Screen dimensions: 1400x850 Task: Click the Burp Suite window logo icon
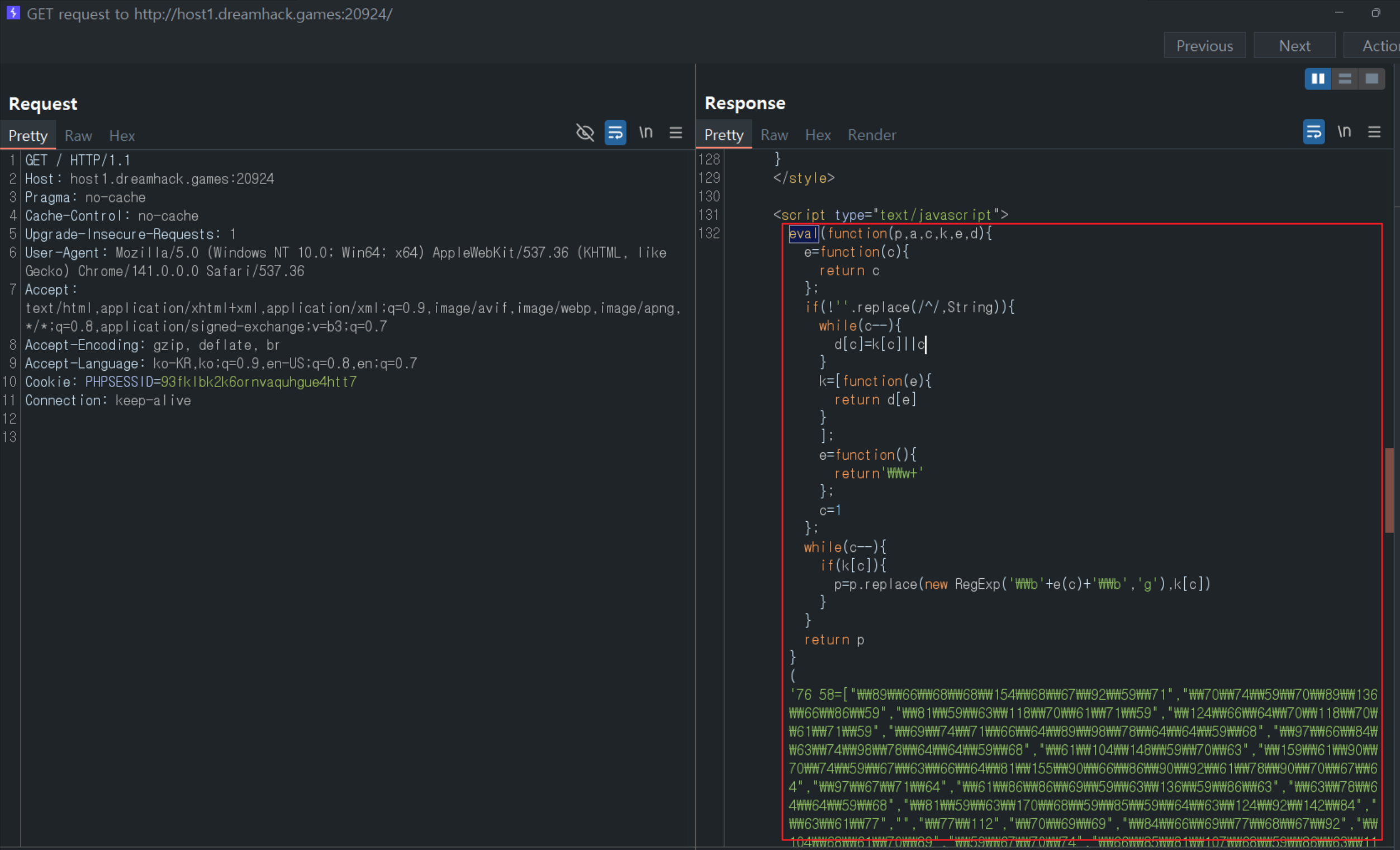tap(13, 12)
